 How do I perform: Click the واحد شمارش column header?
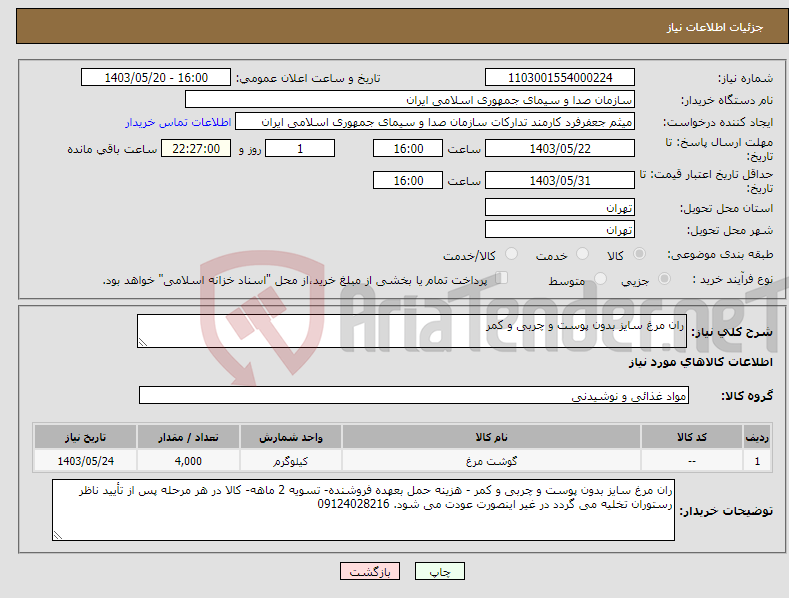pos(291,437)
